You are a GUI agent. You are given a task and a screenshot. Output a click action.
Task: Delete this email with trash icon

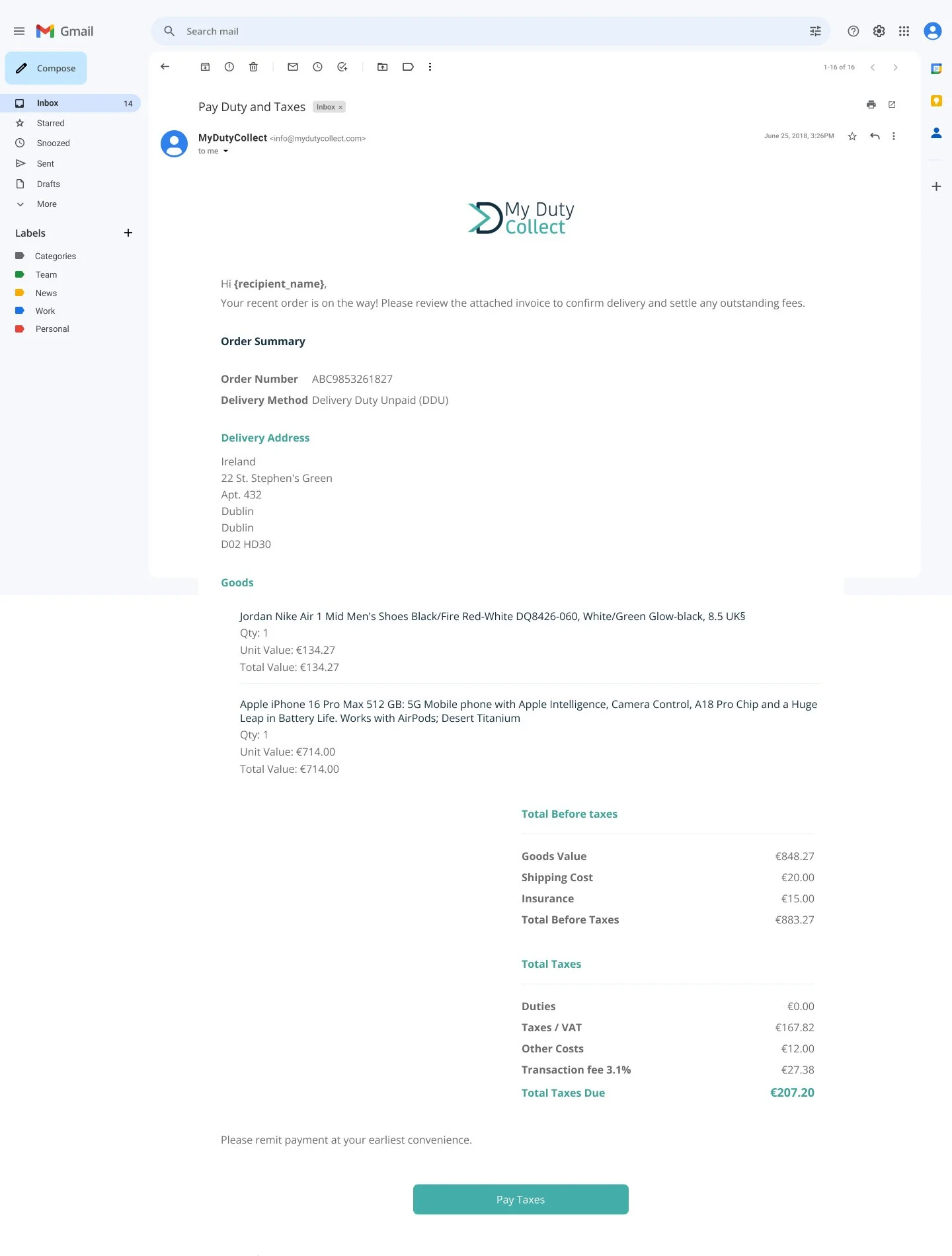point(253,67)
